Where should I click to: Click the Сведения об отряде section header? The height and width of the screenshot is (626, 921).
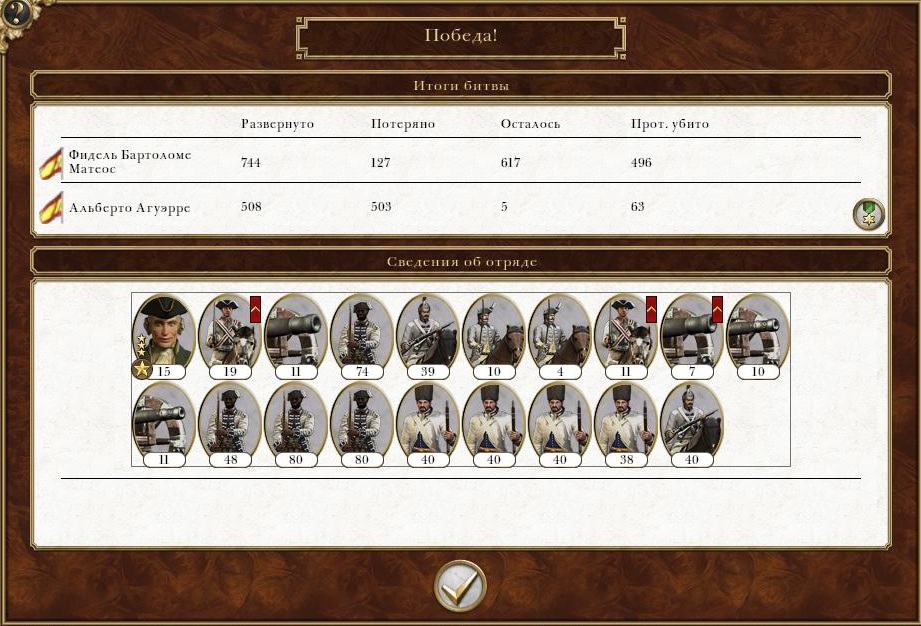tap(460, 261)
